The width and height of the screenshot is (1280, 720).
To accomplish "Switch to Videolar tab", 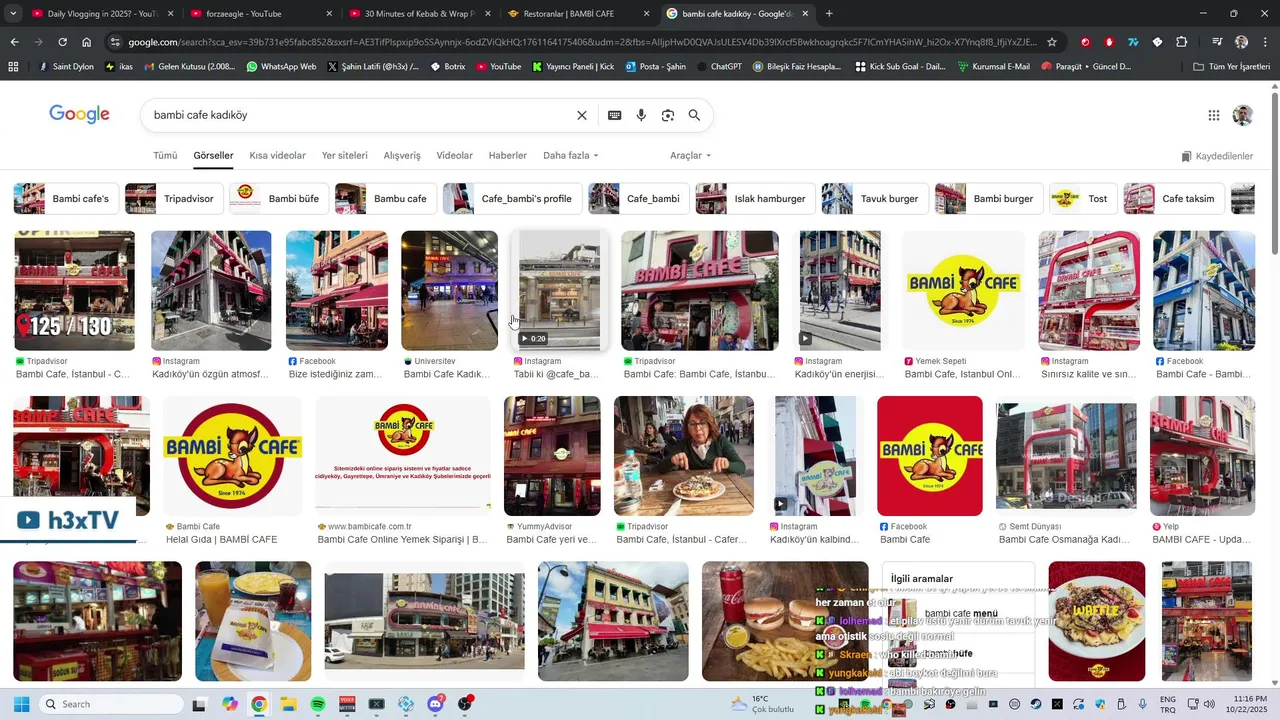I will (455, 156).
